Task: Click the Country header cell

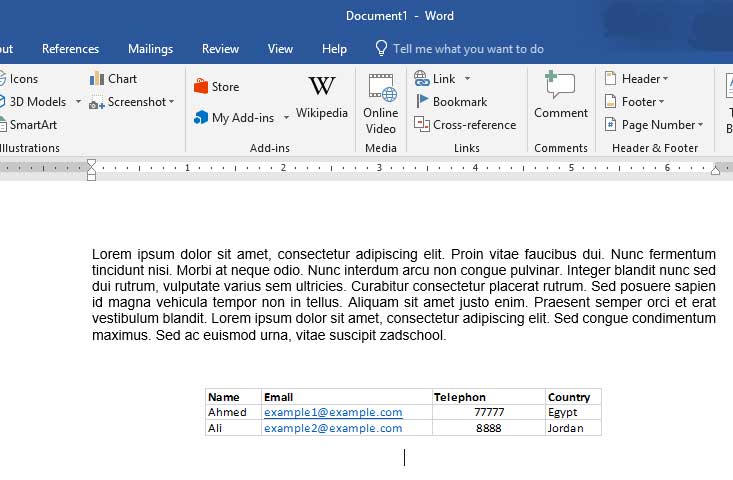Action: [573, 397]
